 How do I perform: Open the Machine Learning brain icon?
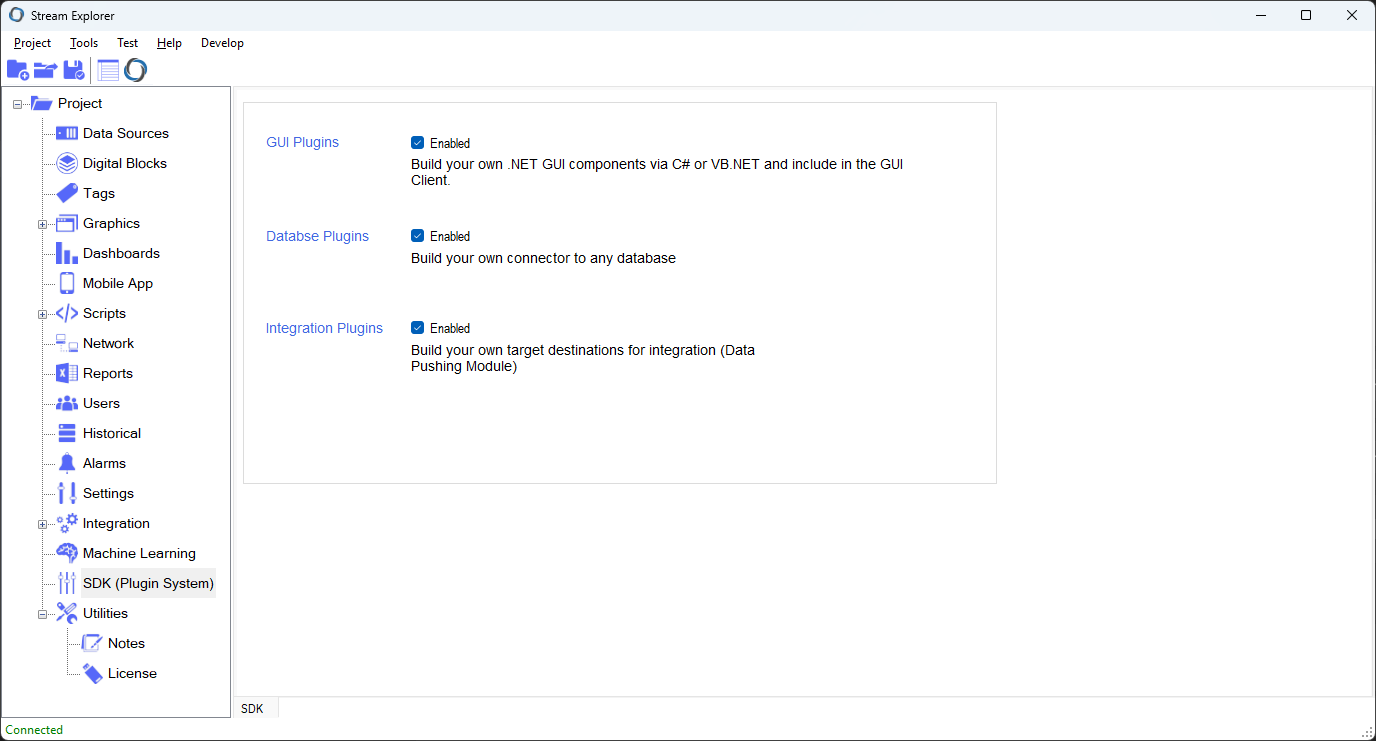67,553
